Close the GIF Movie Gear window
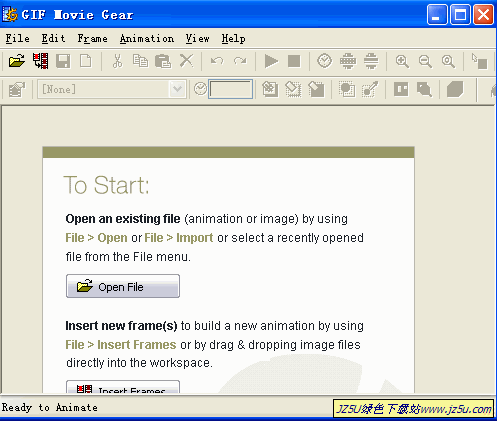Viewport: 497px width, 421px height. (483, 15)
